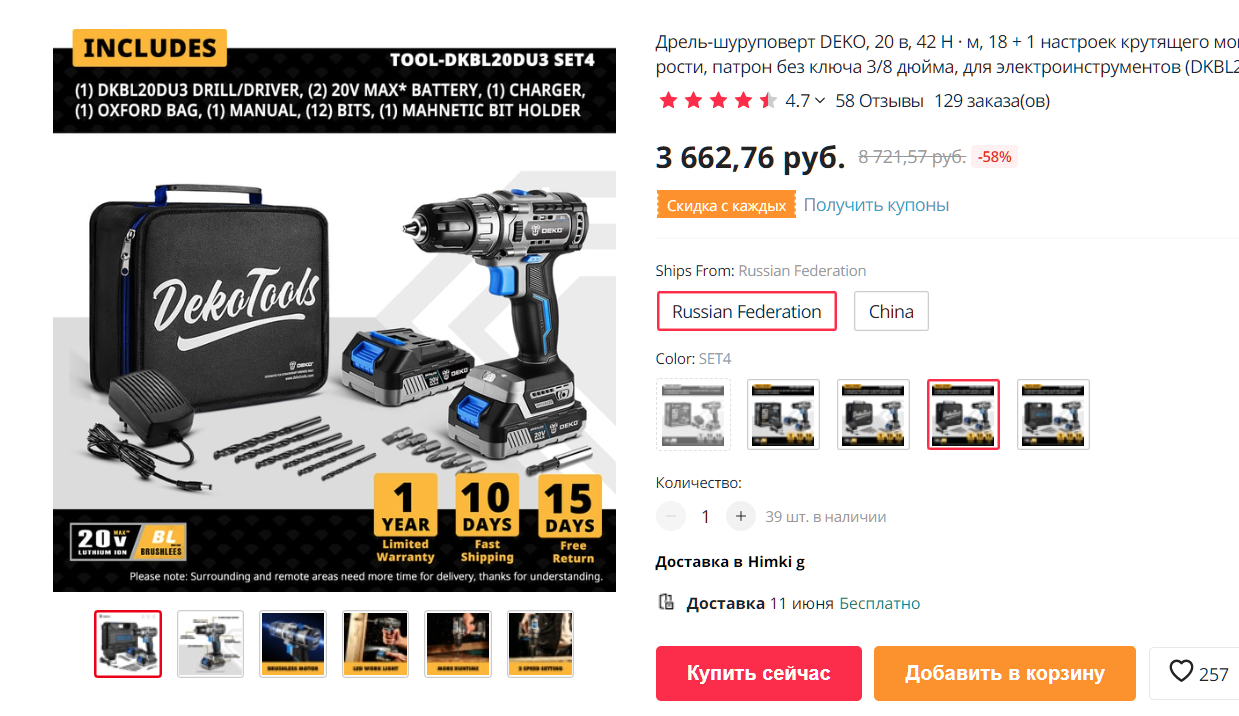Click the delivery box icon near Доставка
This screenshot has width=1239, height=716.
tap(666, 602)
